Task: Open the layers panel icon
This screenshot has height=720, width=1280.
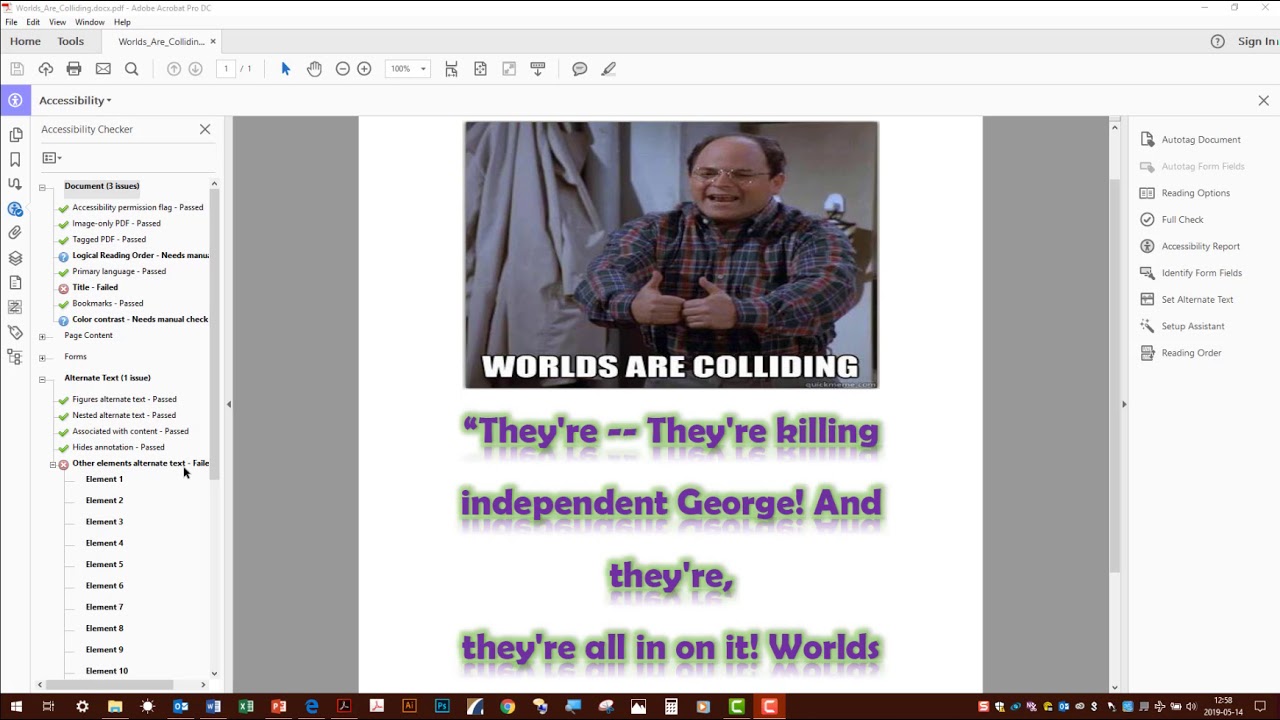Action: point(15,258)
